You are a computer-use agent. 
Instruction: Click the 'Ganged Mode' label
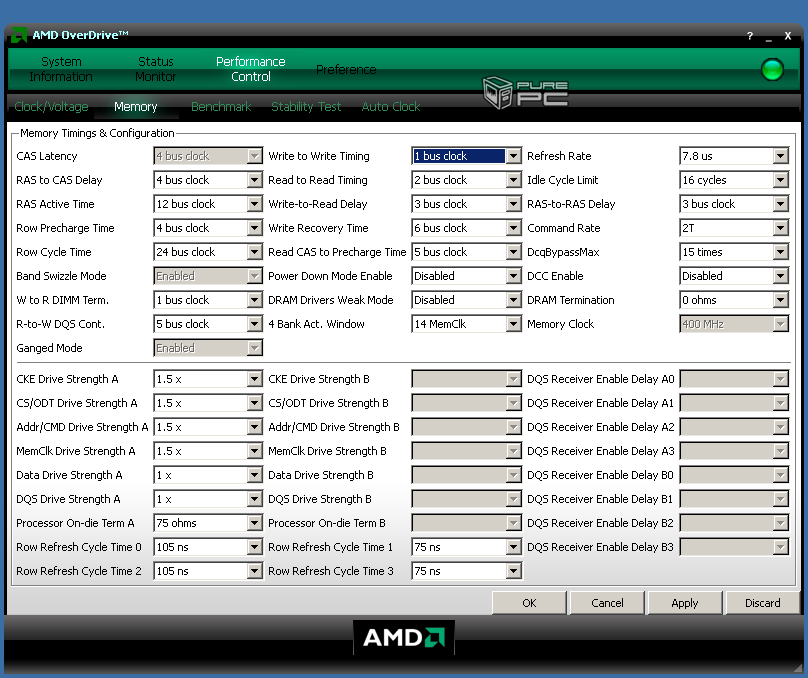(x=49, y=348)
